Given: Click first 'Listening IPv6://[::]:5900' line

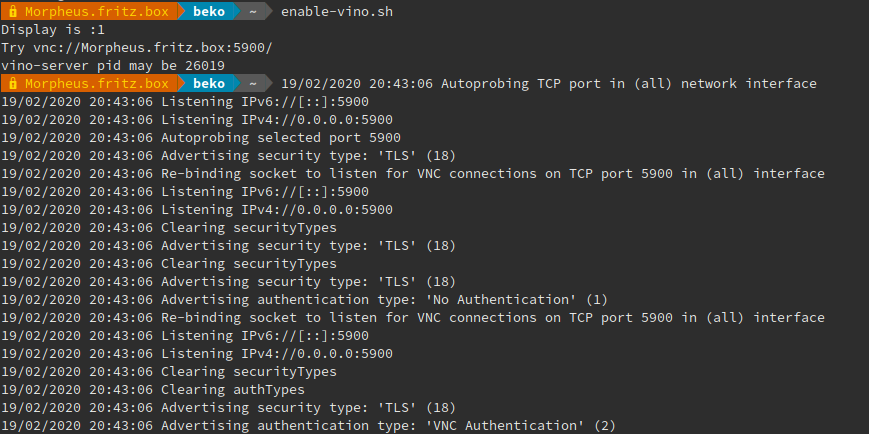Looking at the screenshot, I should point(185,102).
